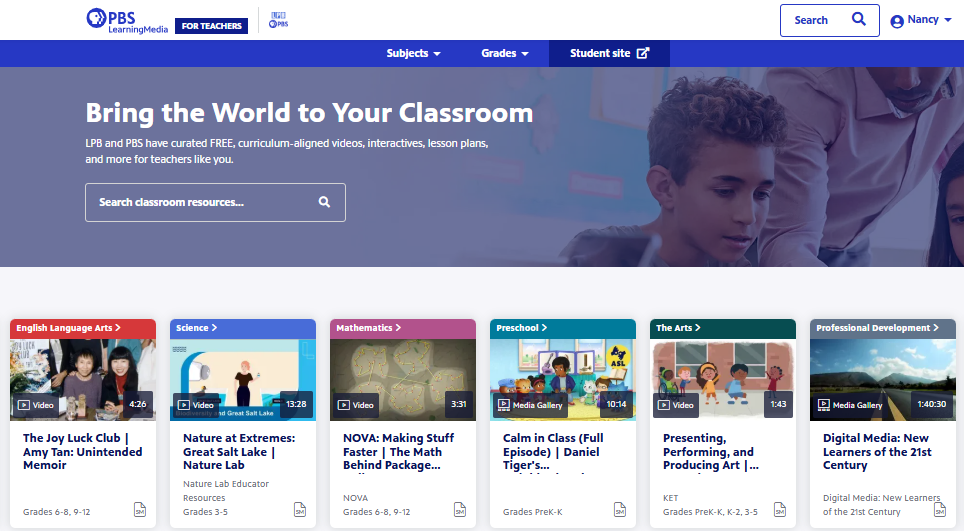Click the Video badge on NOVA thumbnail
This screenshot has width=964, height=531.
[x=355, y=405]
